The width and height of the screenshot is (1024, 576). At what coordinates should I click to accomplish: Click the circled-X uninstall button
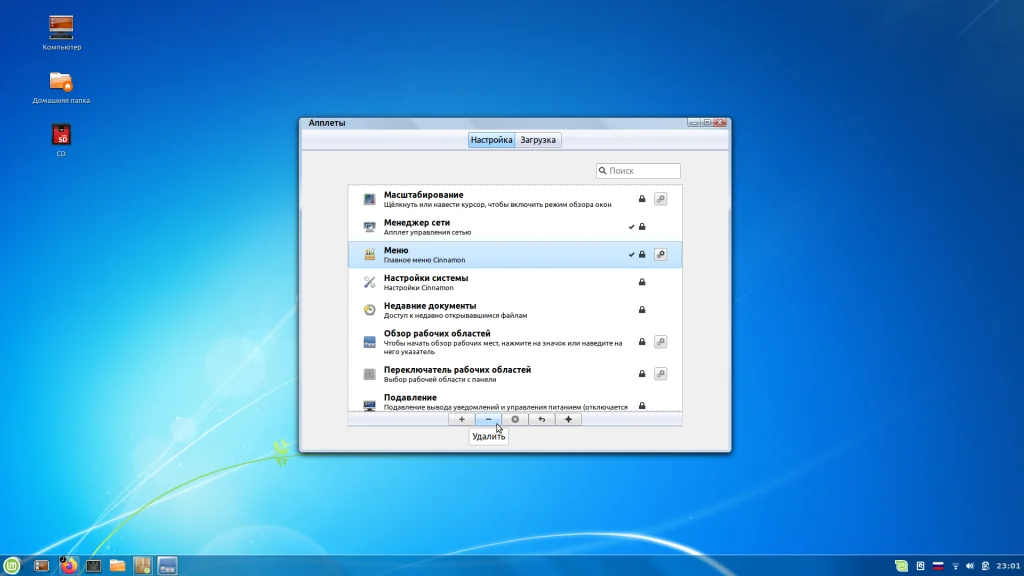pyautogui.click(x=515, y=420)
